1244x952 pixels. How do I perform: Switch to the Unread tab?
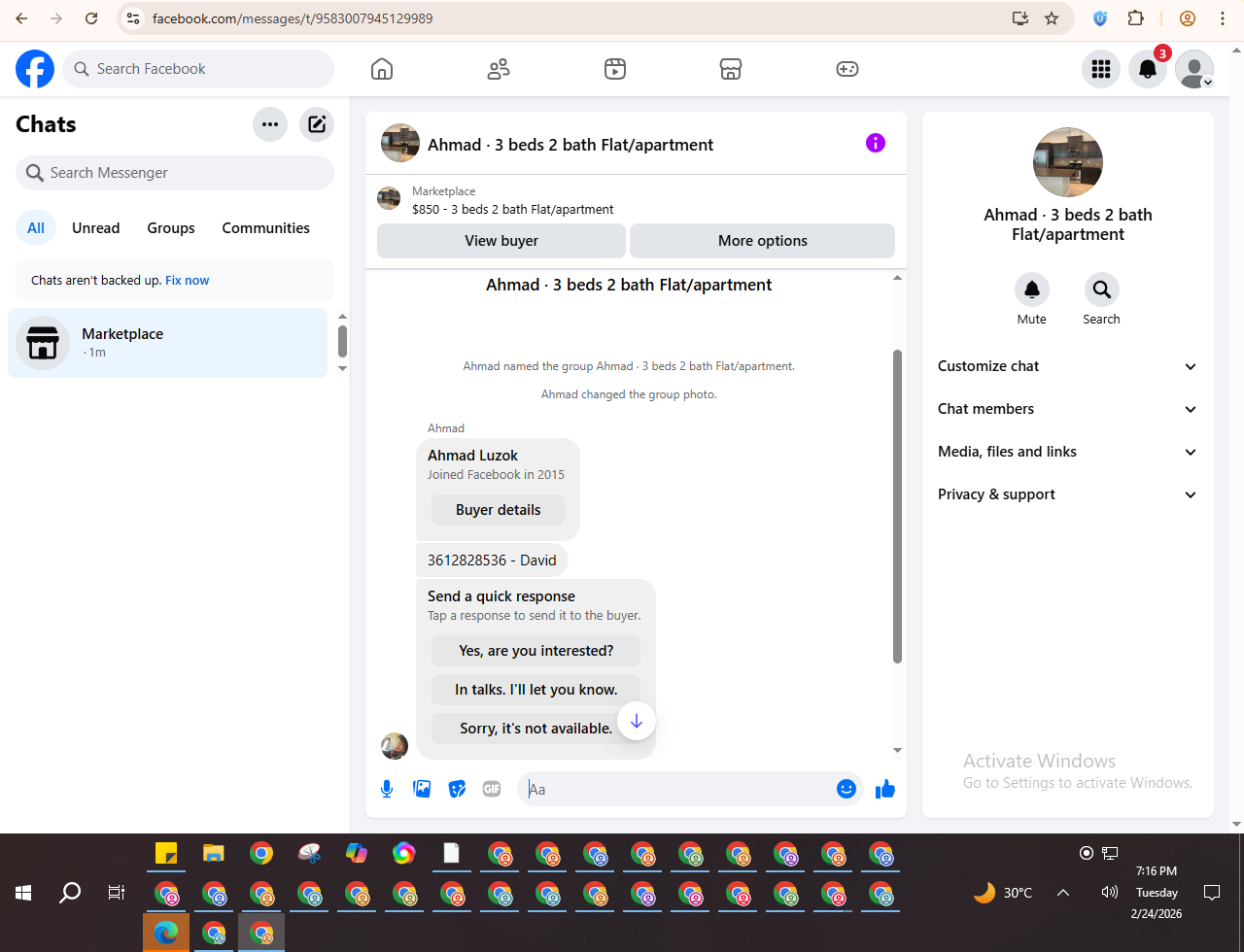point(96,228)
